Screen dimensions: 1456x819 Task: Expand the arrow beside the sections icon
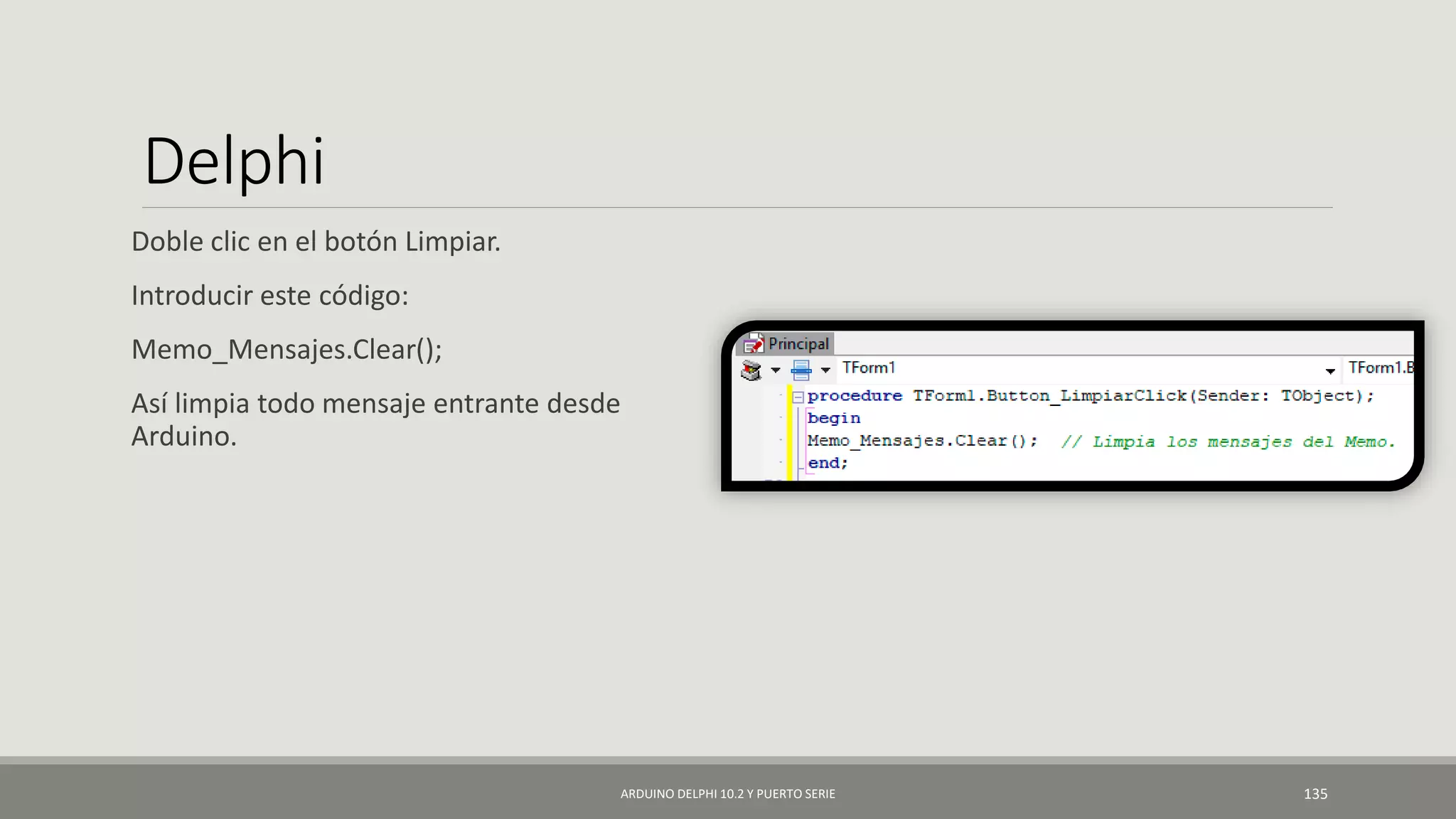click(x=776, y=370)
